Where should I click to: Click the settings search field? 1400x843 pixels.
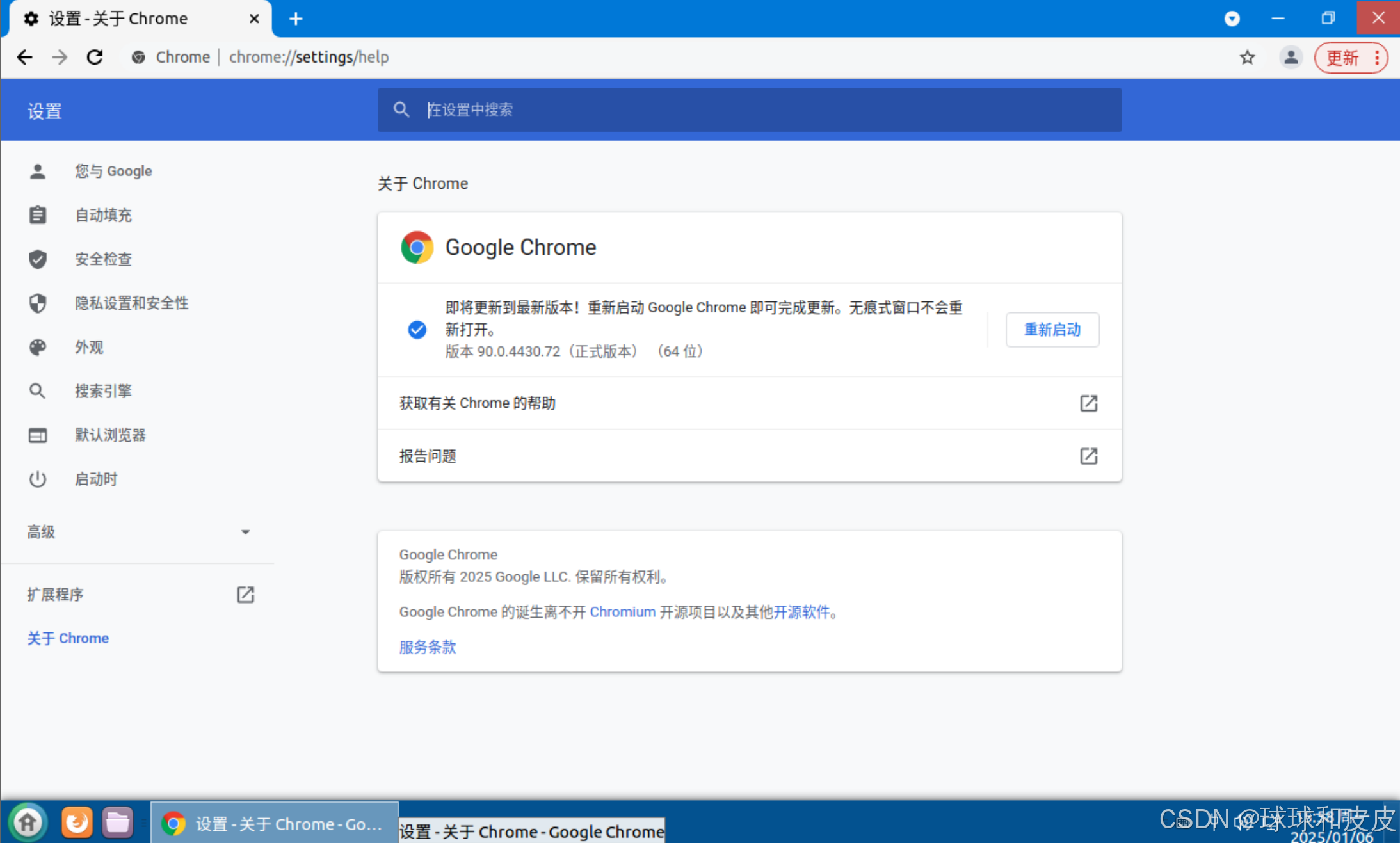pos(749,110)
